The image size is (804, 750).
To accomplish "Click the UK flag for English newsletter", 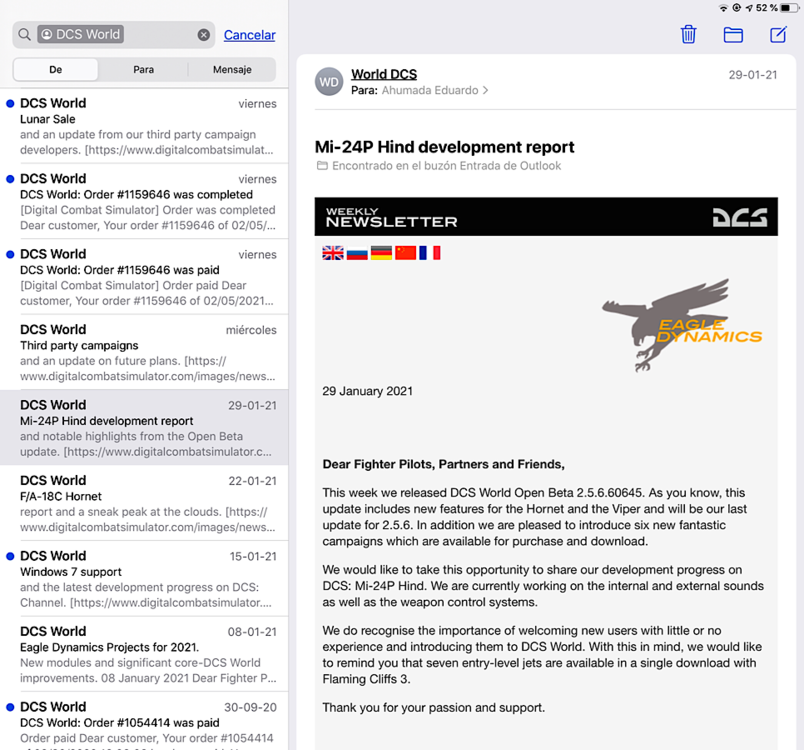I will pos(333,253).
